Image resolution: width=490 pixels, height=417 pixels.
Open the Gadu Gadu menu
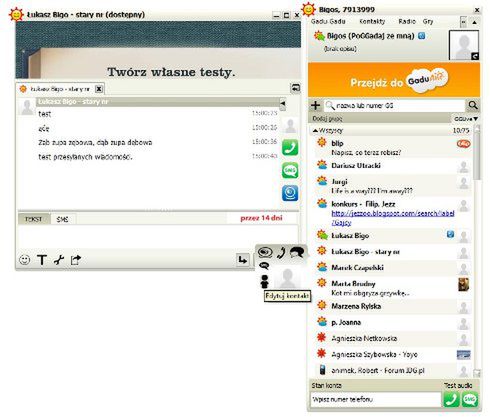click(x=328, y=21)
